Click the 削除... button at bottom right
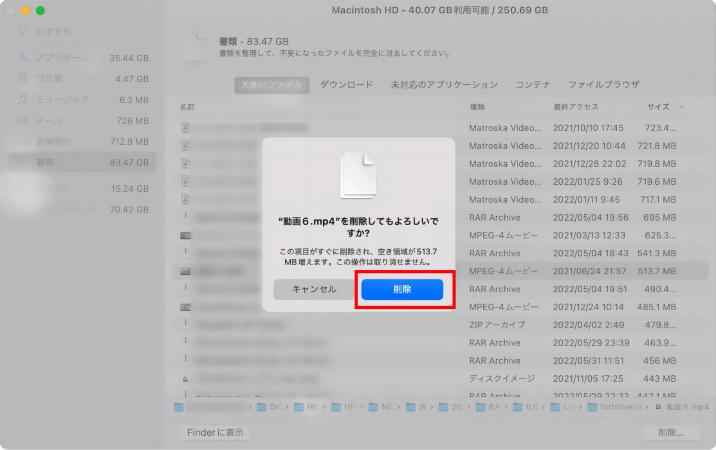 pos(670,432)
